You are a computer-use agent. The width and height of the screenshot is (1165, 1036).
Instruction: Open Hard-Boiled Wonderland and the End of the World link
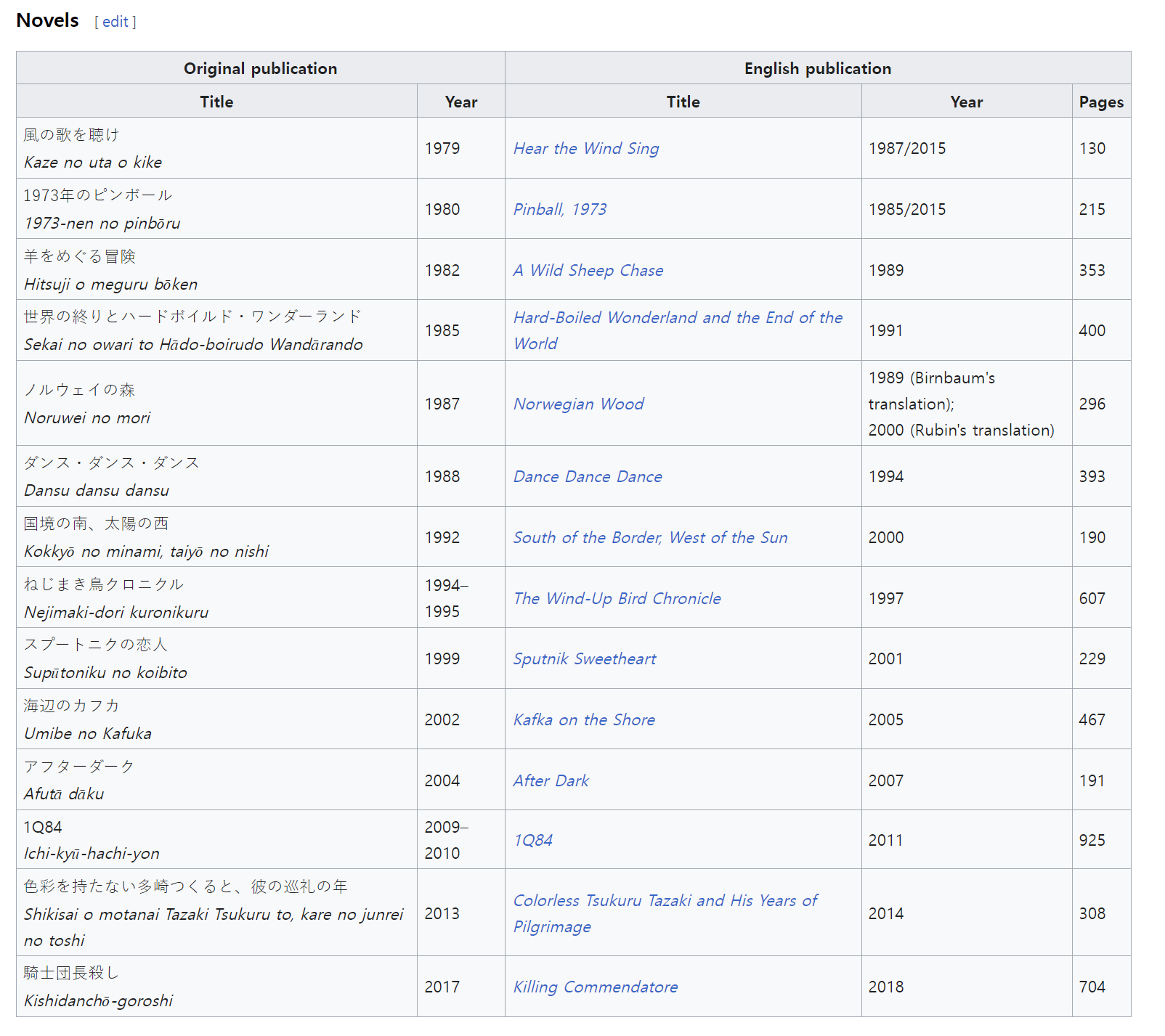(678, 330)
